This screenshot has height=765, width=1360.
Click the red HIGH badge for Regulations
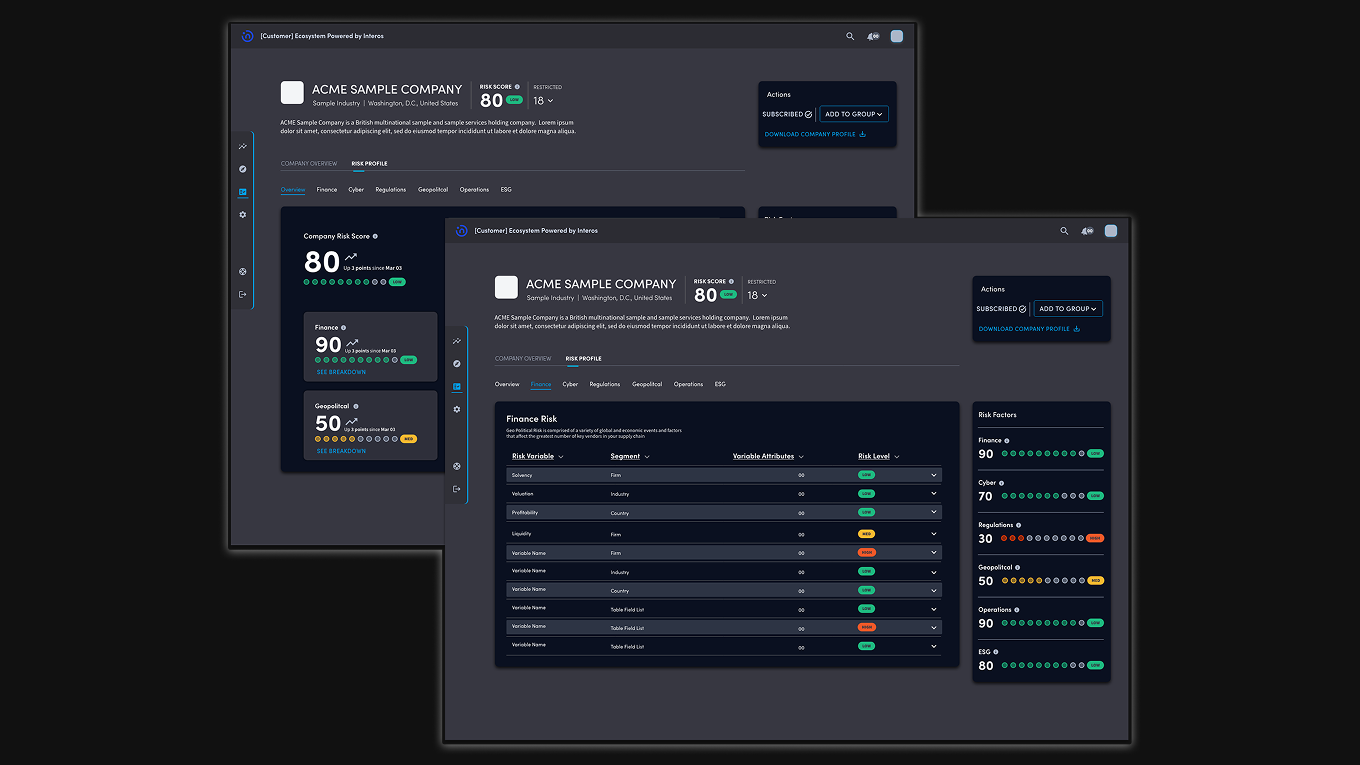pyautogui.click(x=1094, y=538)
